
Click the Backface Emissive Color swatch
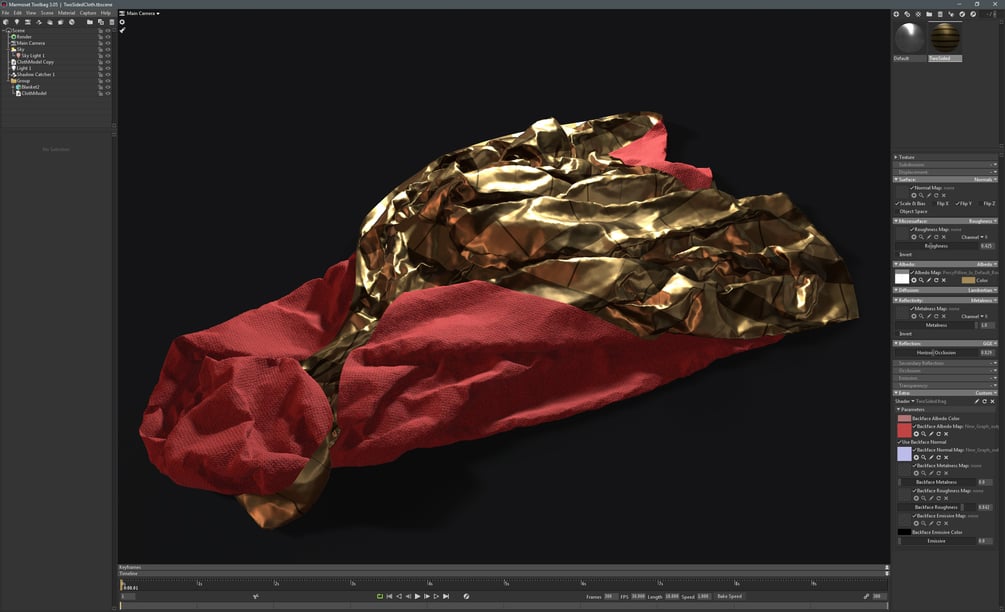click(x=904, y=532)
